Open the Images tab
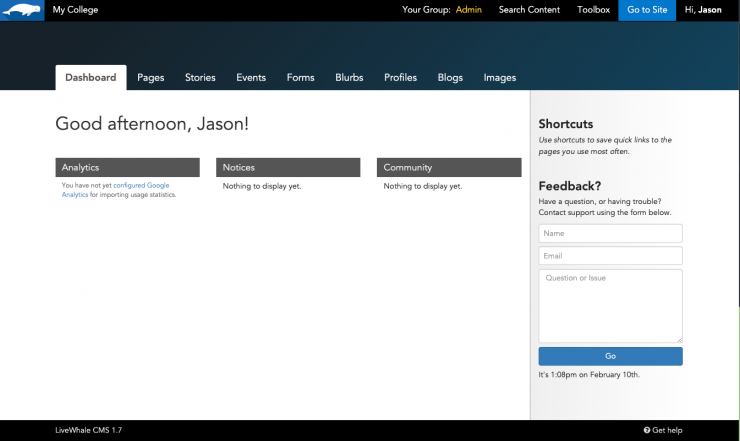This screenshot has width=740, height=441. coord(500,78)
